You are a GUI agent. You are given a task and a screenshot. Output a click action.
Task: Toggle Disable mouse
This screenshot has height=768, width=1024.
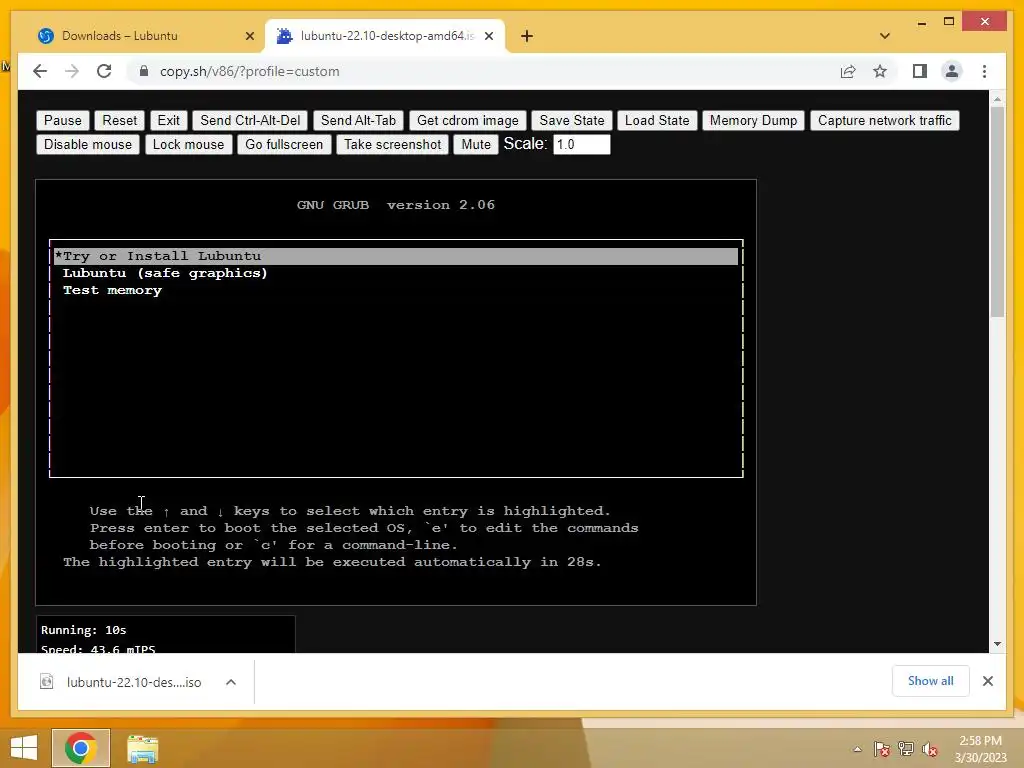(88, 144)
